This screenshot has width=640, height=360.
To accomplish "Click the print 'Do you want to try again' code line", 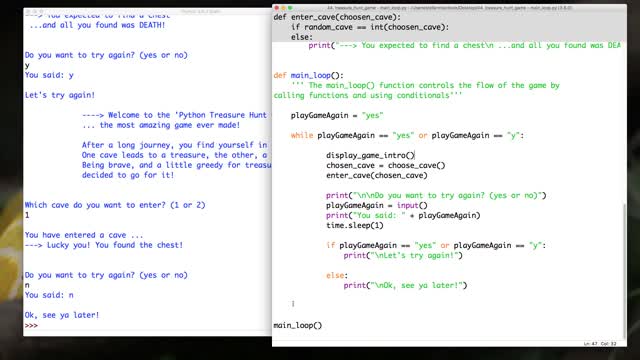I will coord(436,196).
